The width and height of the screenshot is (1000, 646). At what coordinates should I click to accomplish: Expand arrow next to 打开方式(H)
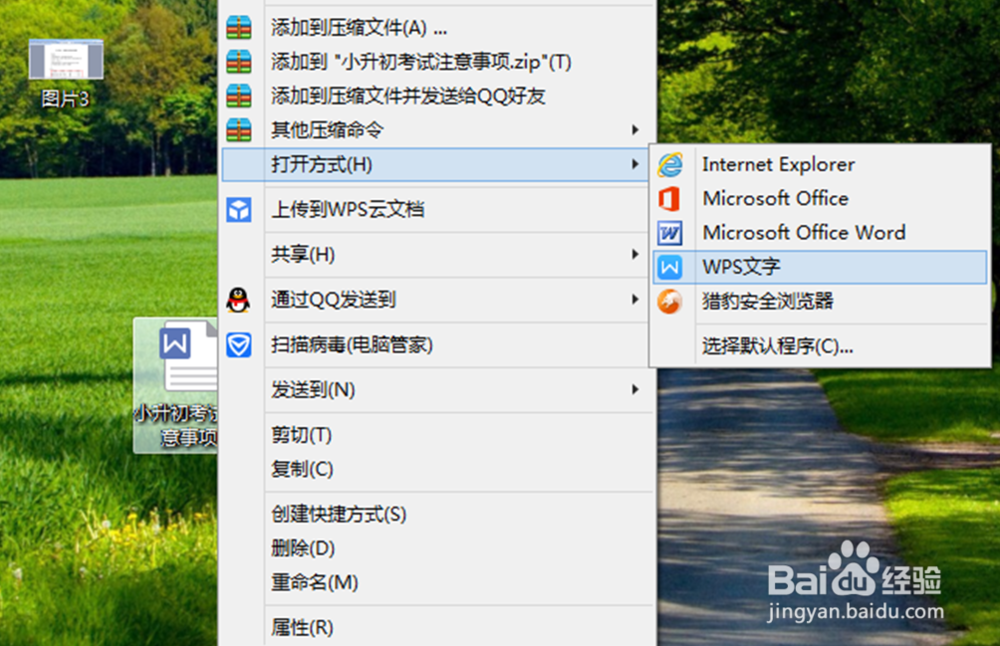click(x=635, y=165)
